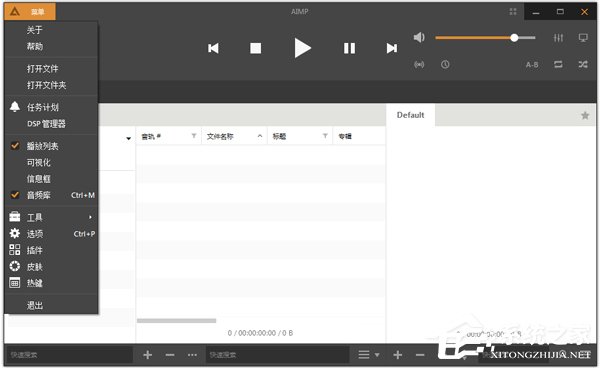Open 选项 with the gear icon

coord(52,234)
